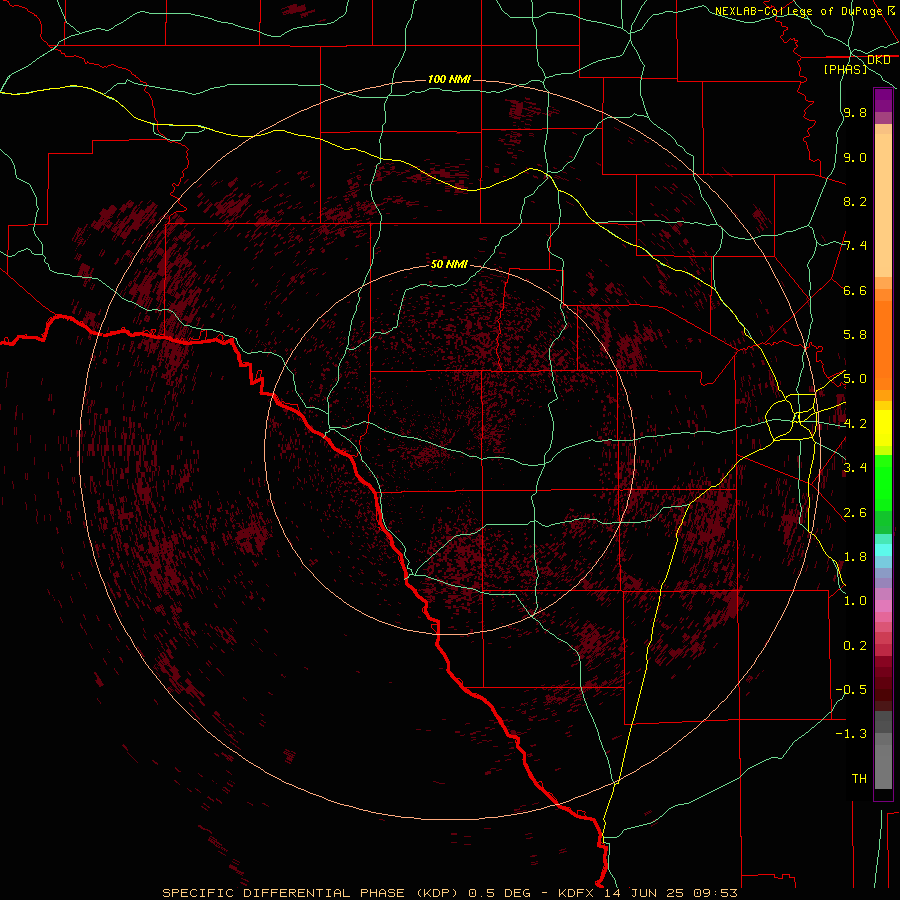Click the 5.8 value on the color scale

pos(855,335)
